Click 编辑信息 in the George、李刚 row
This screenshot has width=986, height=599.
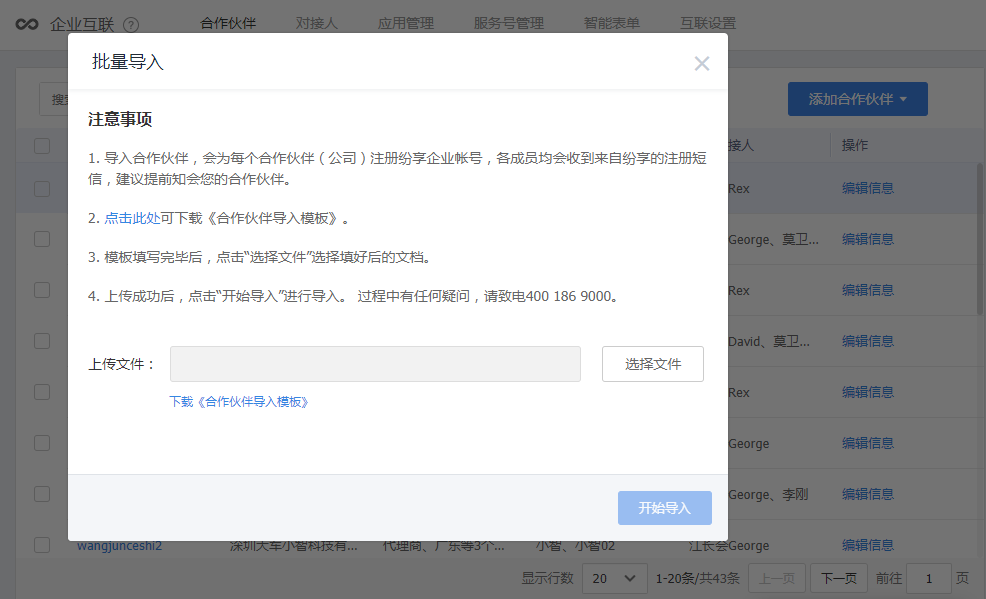click(868, 494)
